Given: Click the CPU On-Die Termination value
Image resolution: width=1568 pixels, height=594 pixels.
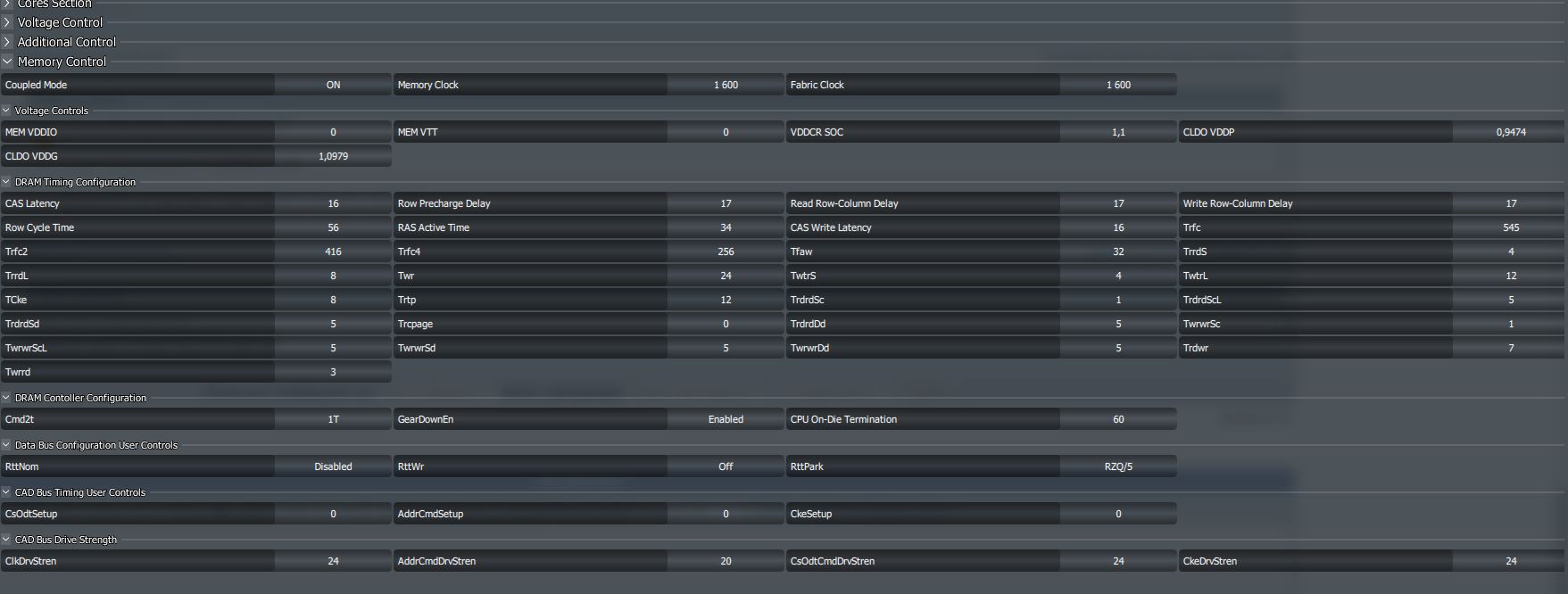Looking at the screenshot, I should click(1118, 419).
